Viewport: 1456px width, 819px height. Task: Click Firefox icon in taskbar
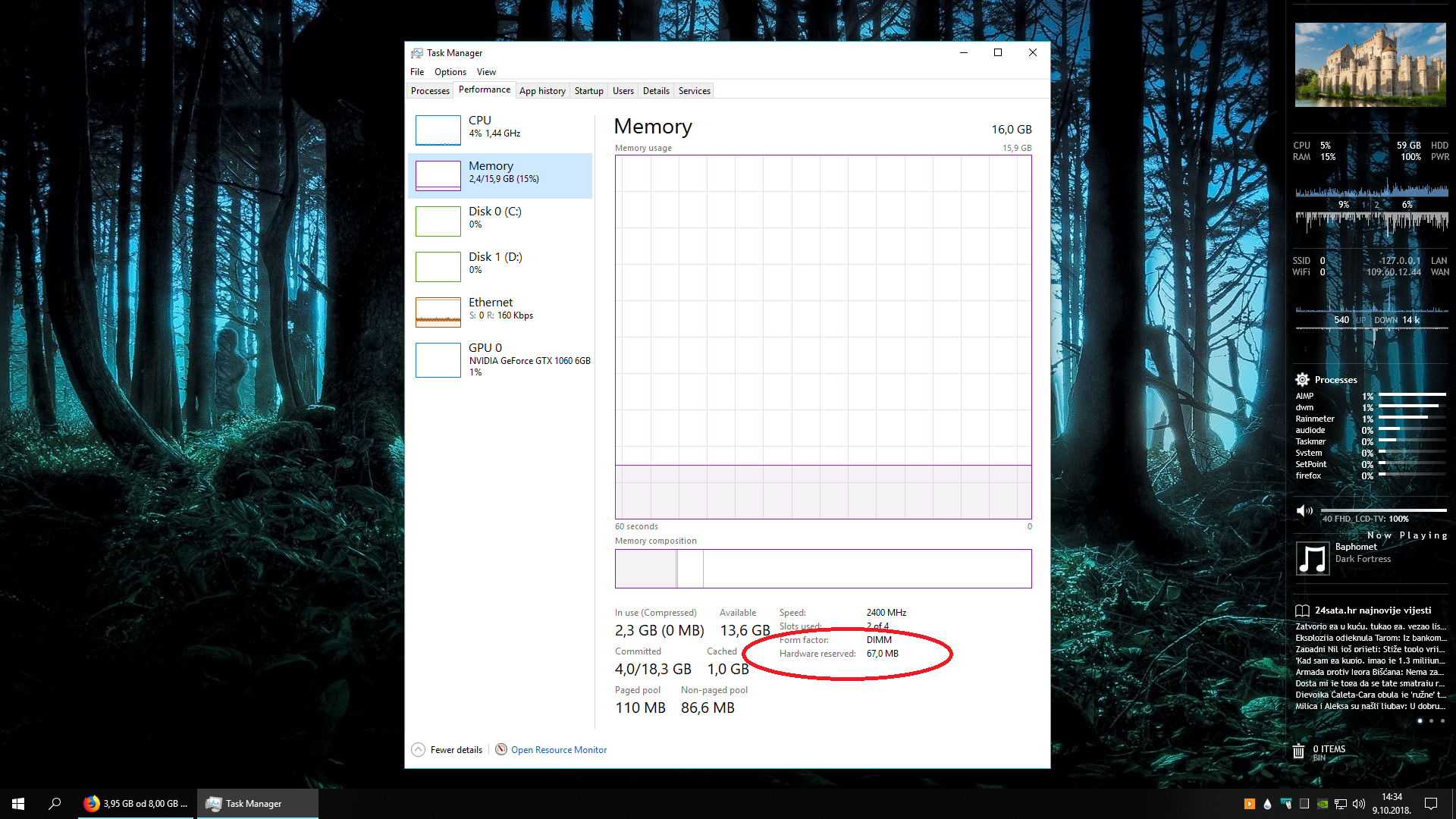click(92, 804)
